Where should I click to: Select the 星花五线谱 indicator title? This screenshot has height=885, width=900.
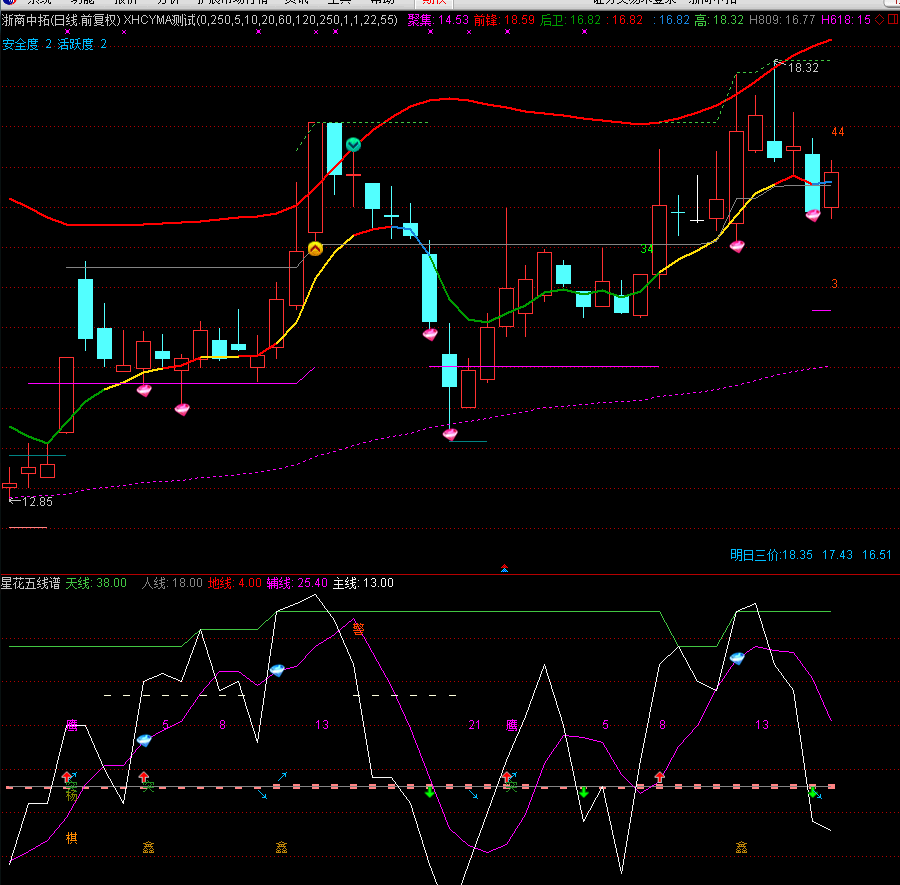coord(30,583)
